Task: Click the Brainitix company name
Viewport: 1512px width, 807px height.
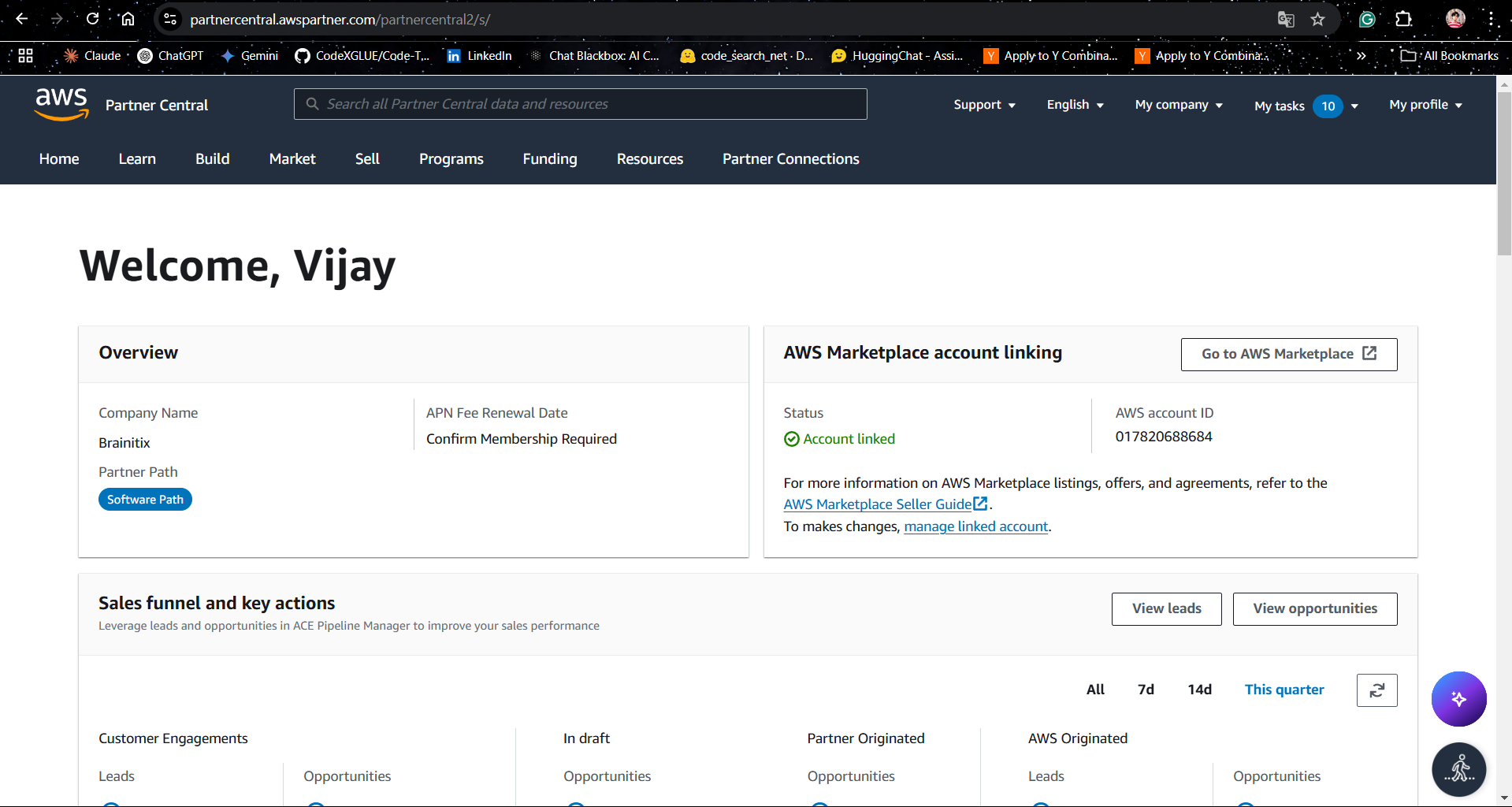Action: [x=124, y=443]
